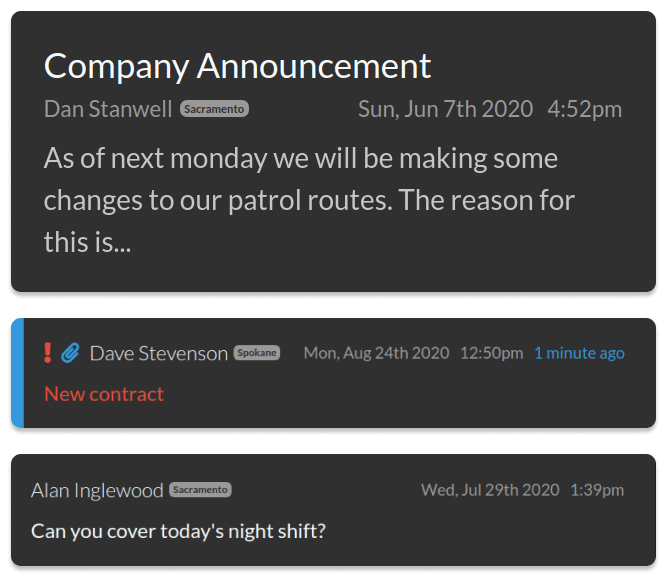
Task: Click the Sun, Jun 7th 2020 date
Action: 445,109
